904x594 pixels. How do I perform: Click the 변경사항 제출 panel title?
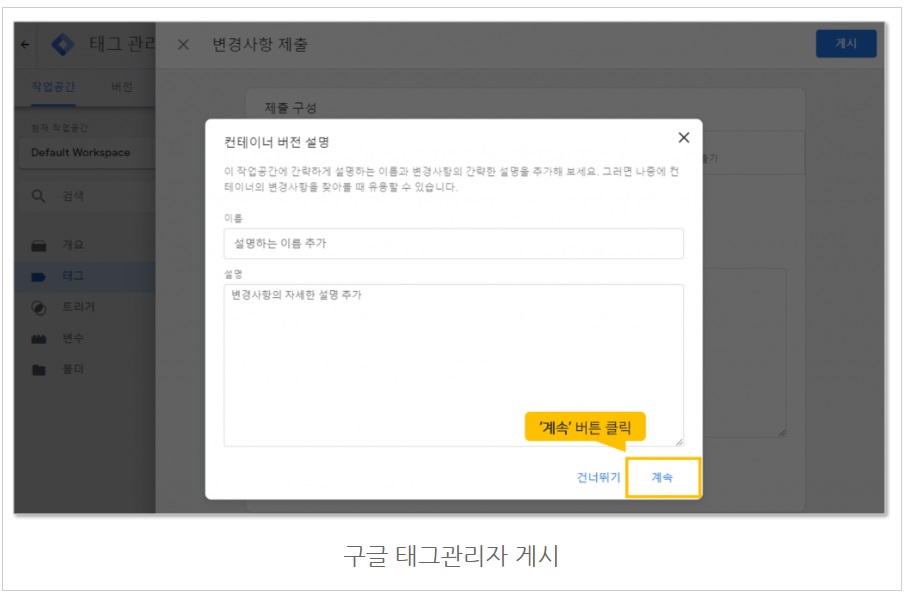(x=260, y=44)
